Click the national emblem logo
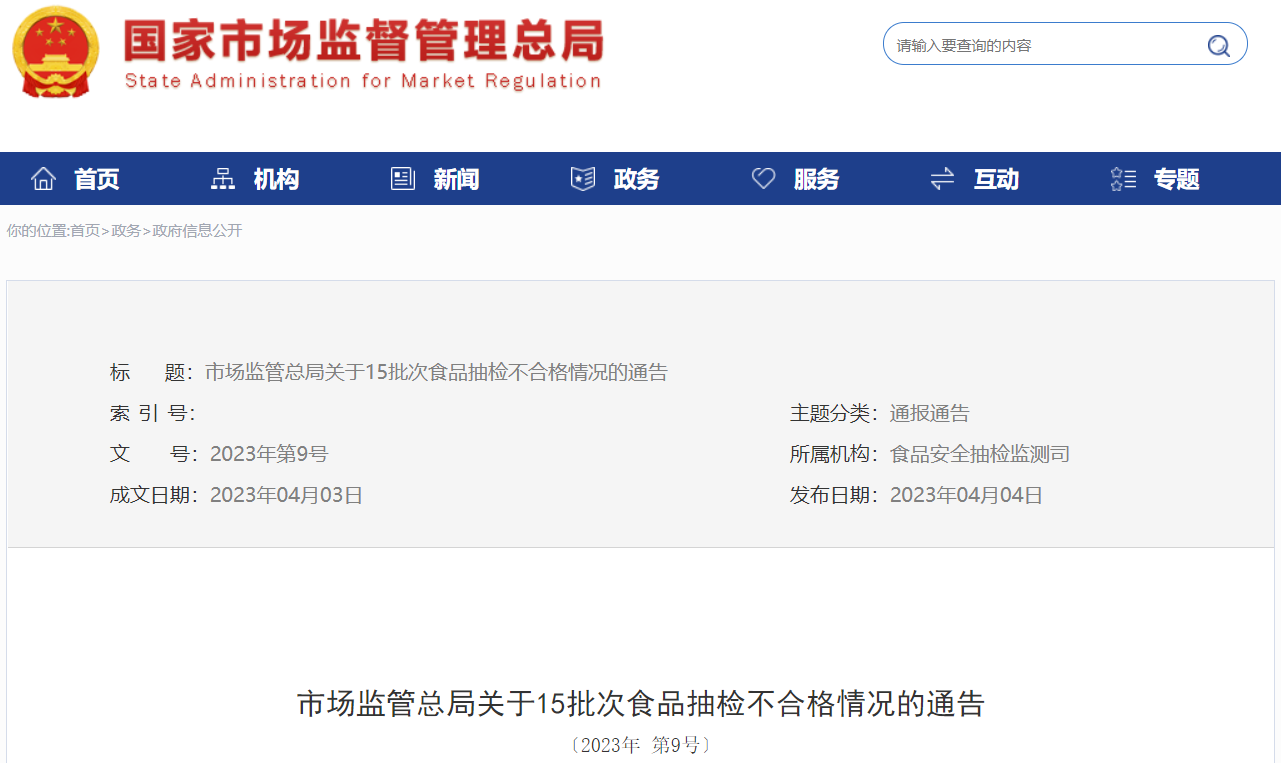The width and height of the screenshot is (1281, 763). 57,52
